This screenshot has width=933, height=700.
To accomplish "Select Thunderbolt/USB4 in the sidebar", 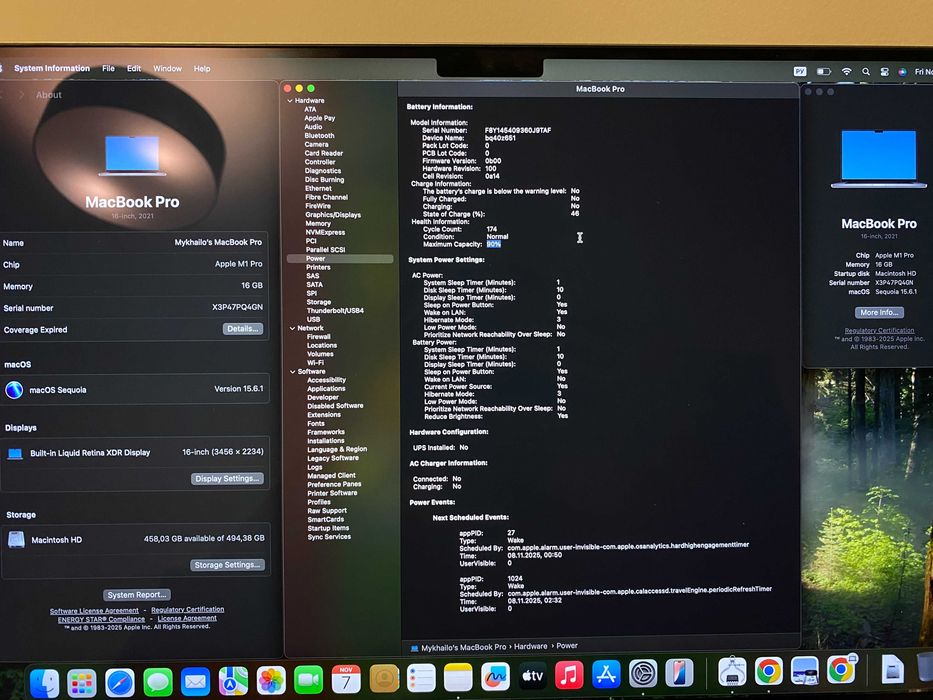I will [x=335, y=311].
